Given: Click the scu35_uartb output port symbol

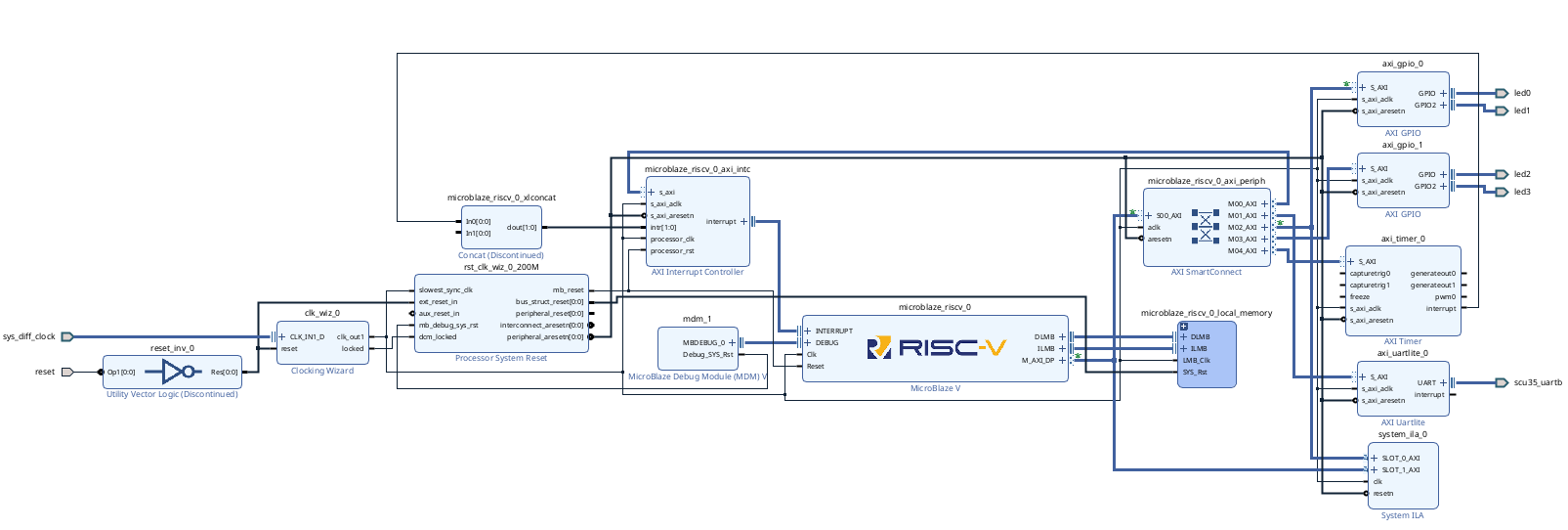Looking at the screenshot, I should tap(1502, 382).
